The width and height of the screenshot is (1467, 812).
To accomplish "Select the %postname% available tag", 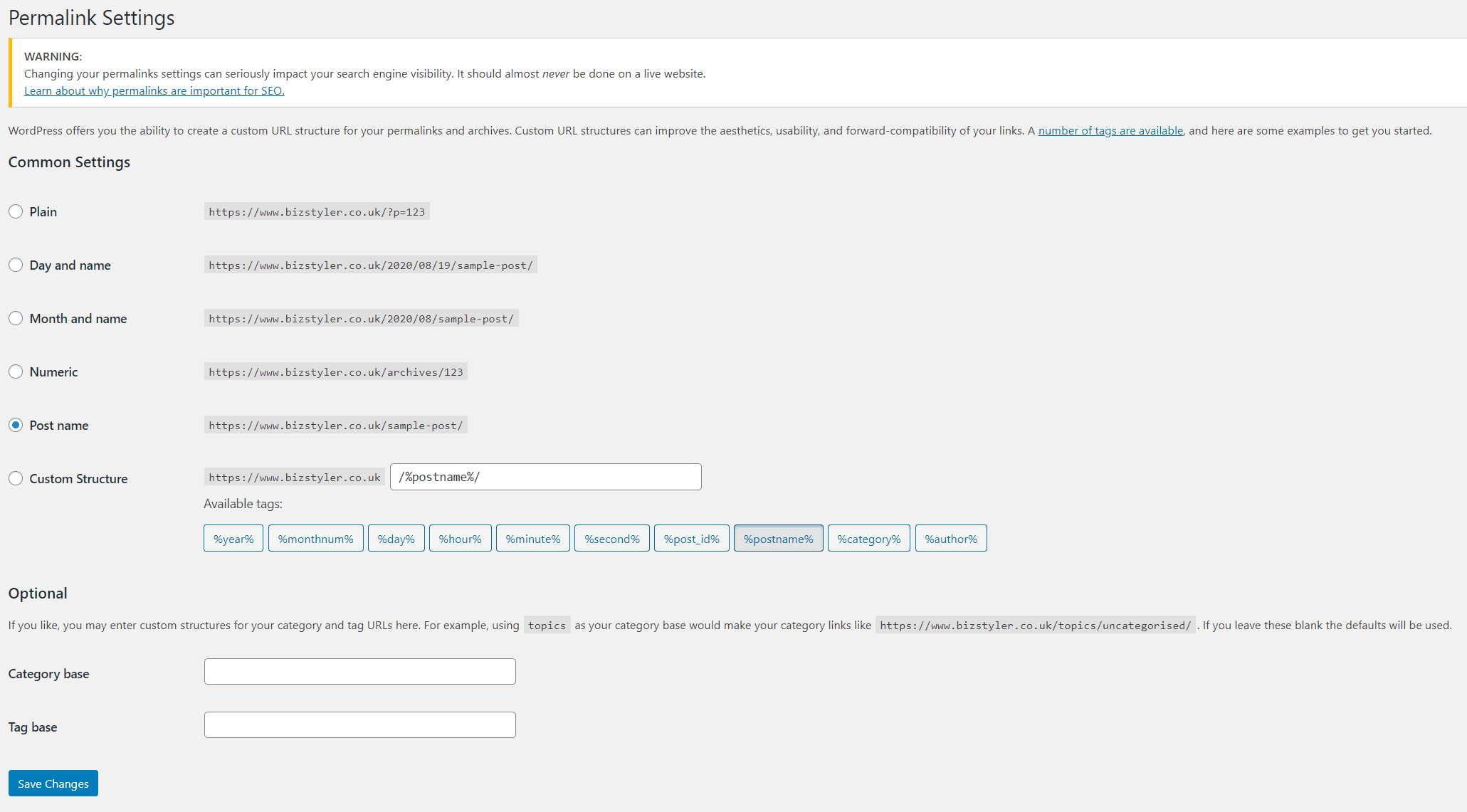I will tap(778, 539).
